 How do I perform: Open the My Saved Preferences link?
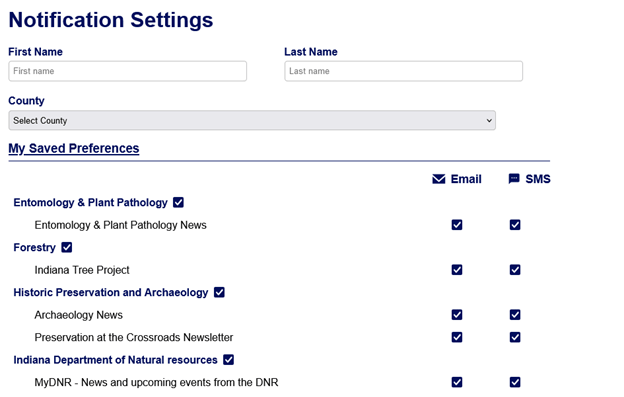point(74,148)
